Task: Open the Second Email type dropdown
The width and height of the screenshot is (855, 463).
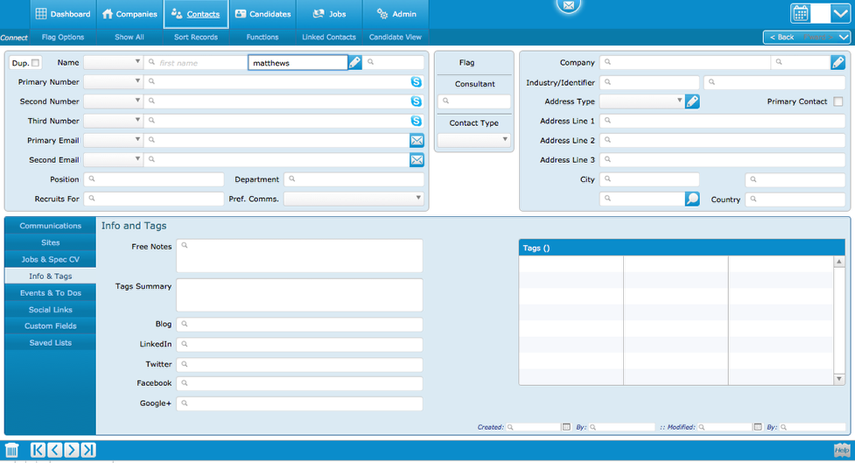Action: [113, 160]
